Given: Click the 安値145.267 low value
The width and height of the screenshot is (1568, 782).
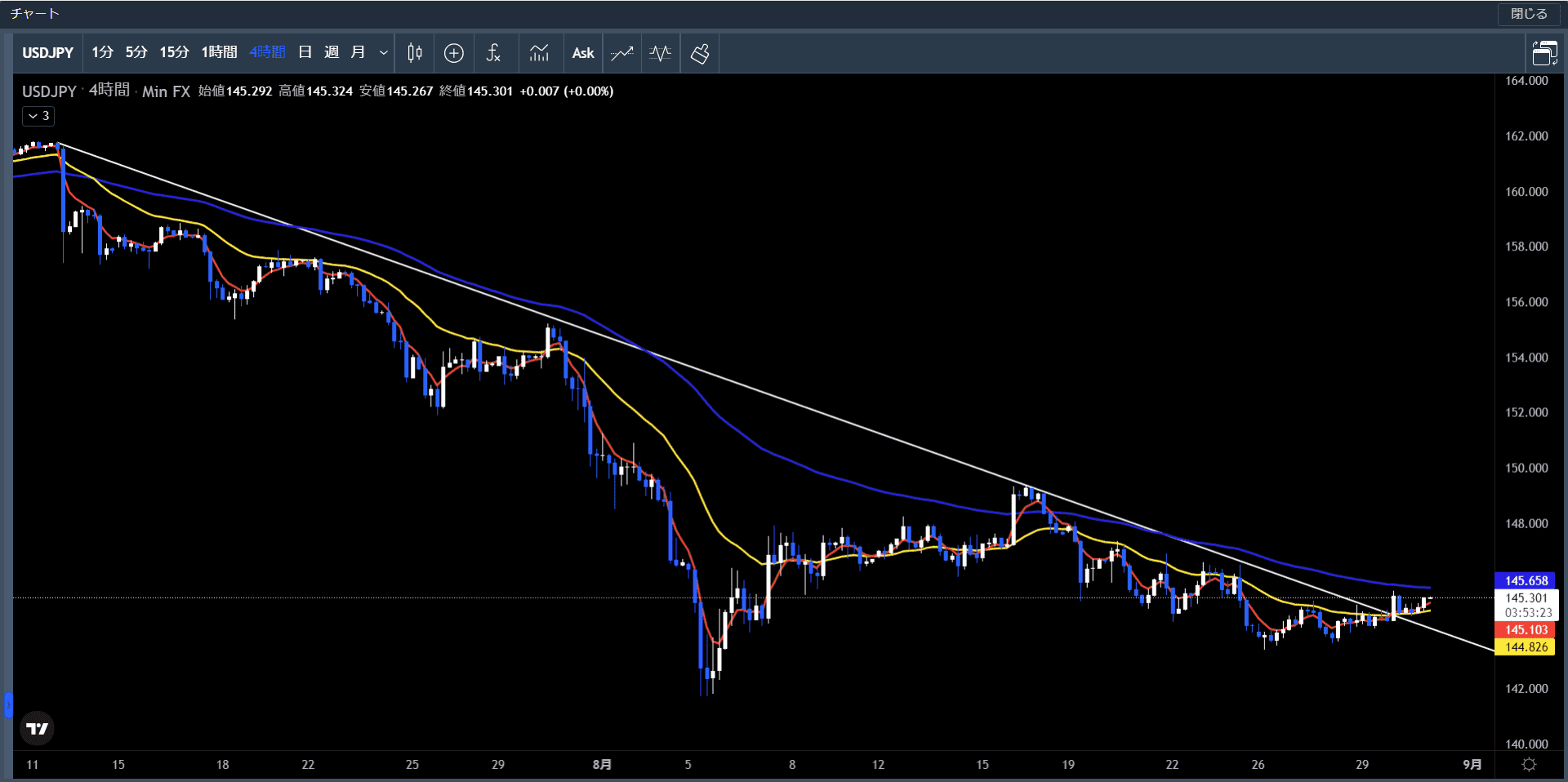Looking at the screenshot, I should click(396, 91).
